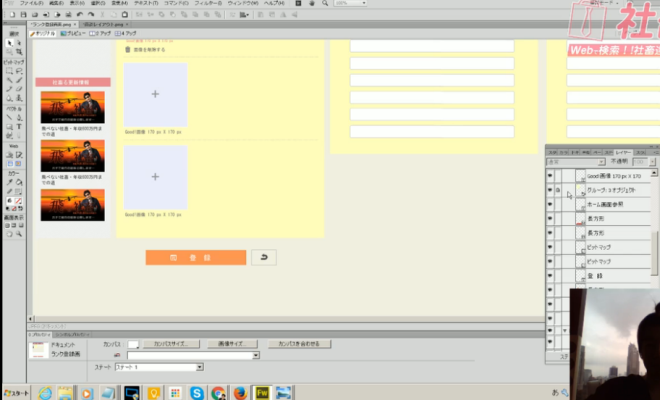Select the Pointer tool in the toolbox
660x400 pixels.
tap(9, 44)
